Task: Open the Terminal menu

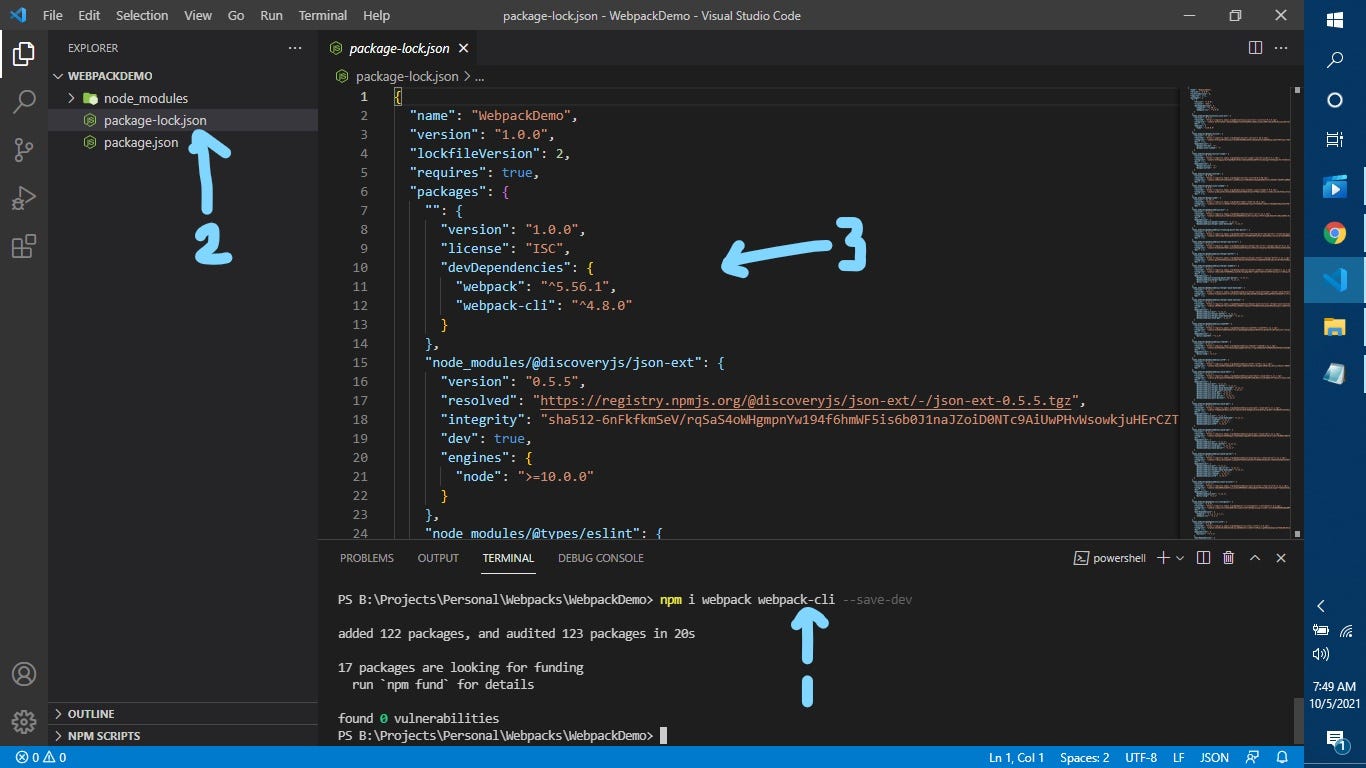Action: pyautogui.click(x=323, y=15)
